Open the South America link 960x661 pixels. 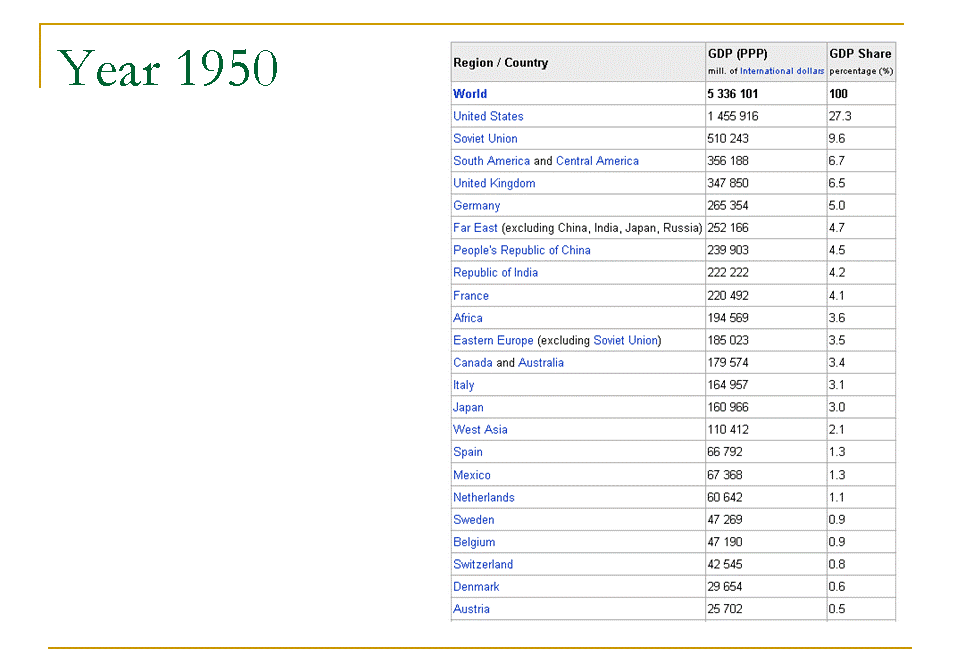[491, 161]
